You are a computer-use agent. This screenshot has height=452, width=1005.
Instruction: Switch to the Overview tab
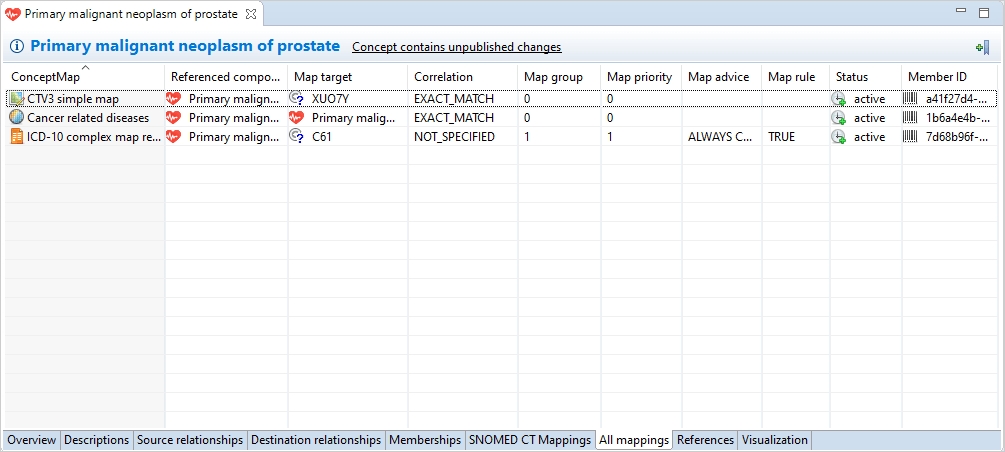coord(31,440)
